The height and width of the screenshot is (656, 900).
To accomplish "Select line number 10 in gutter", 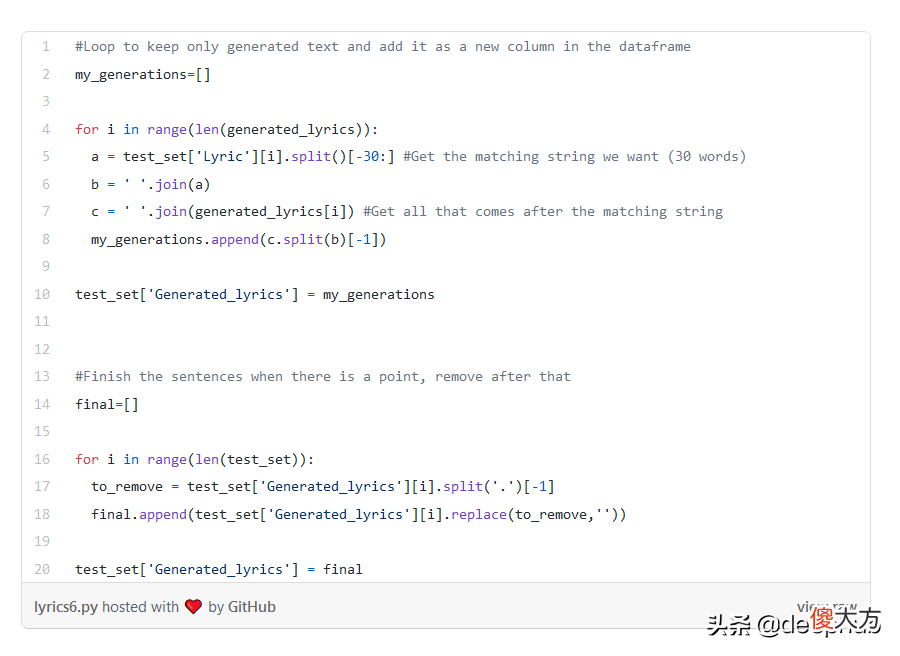I will pyautogui.click(x=42, y=294).
